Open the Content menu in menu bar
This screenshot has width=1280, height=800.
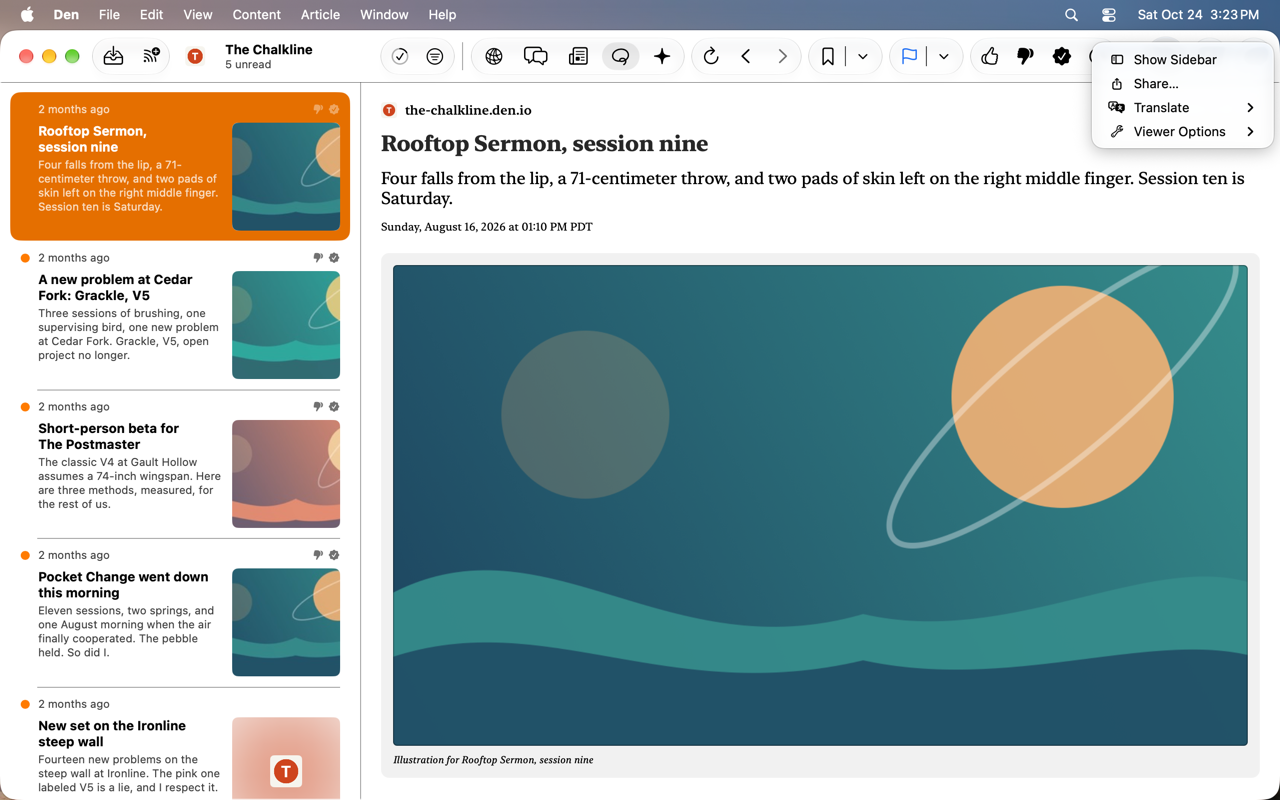point(256,15)
